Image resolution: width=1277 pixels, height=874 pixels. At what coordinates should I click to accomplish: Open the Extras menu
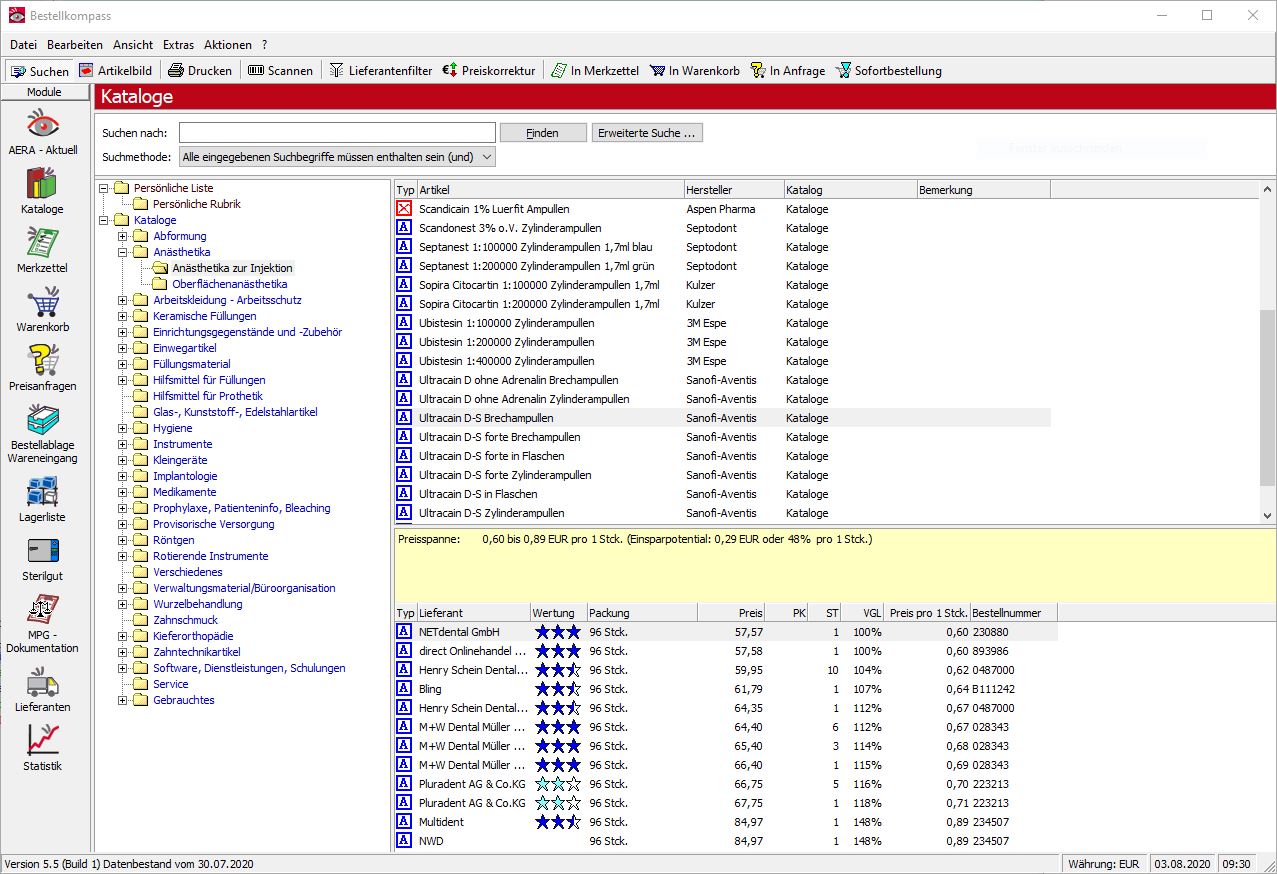click(x=179, y=45)
